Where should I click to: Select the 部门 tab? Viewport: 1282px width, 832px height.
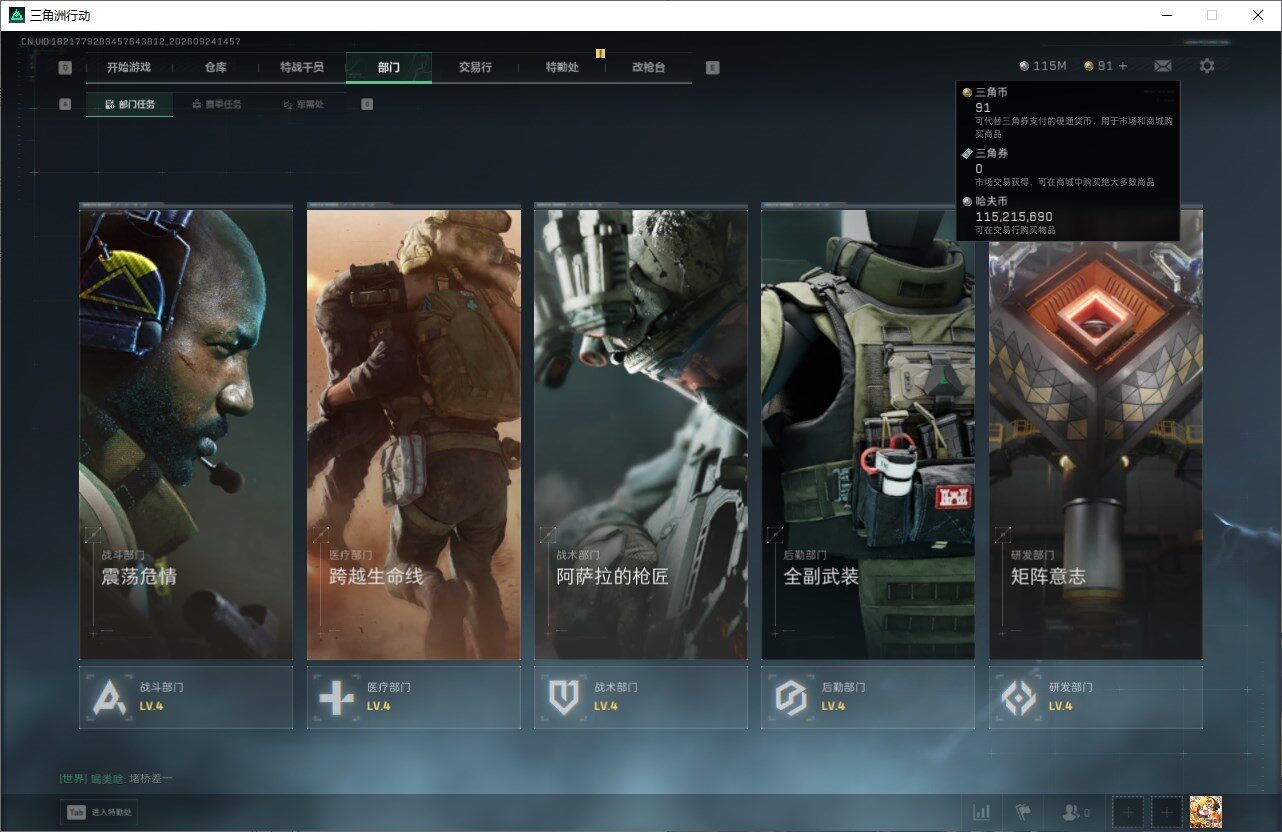coord(389,68)
